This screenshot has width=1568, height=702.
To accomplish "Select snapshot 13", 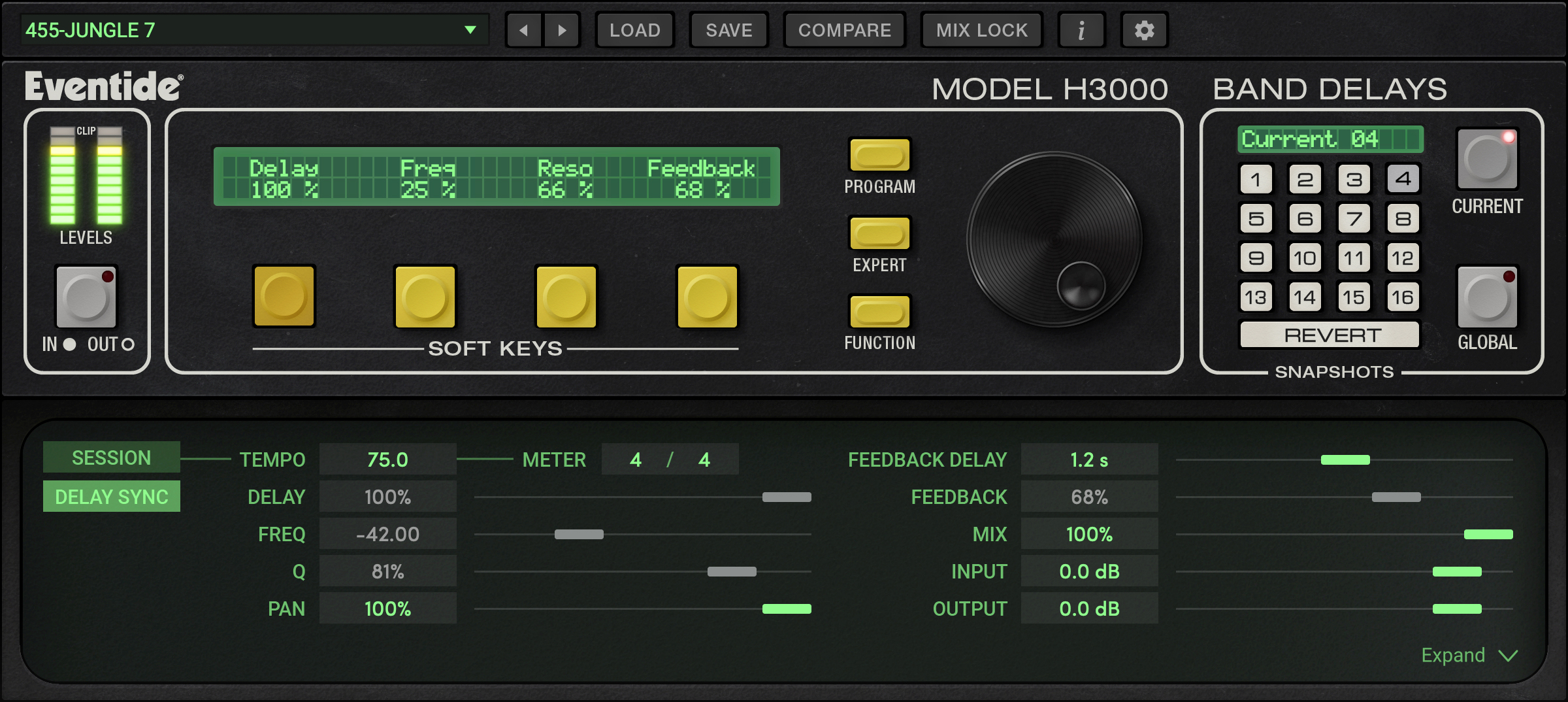I will [1256, 297].
